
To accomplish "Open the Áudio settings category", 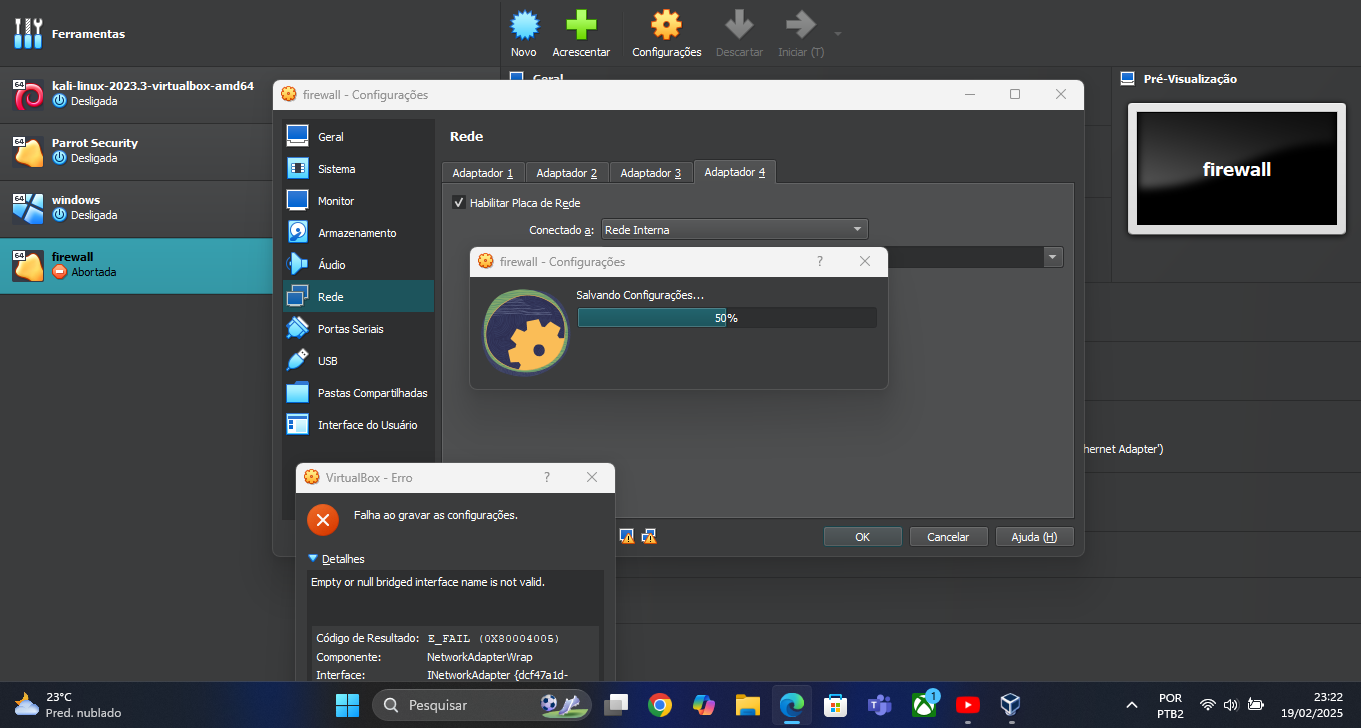I will point(358,265).
